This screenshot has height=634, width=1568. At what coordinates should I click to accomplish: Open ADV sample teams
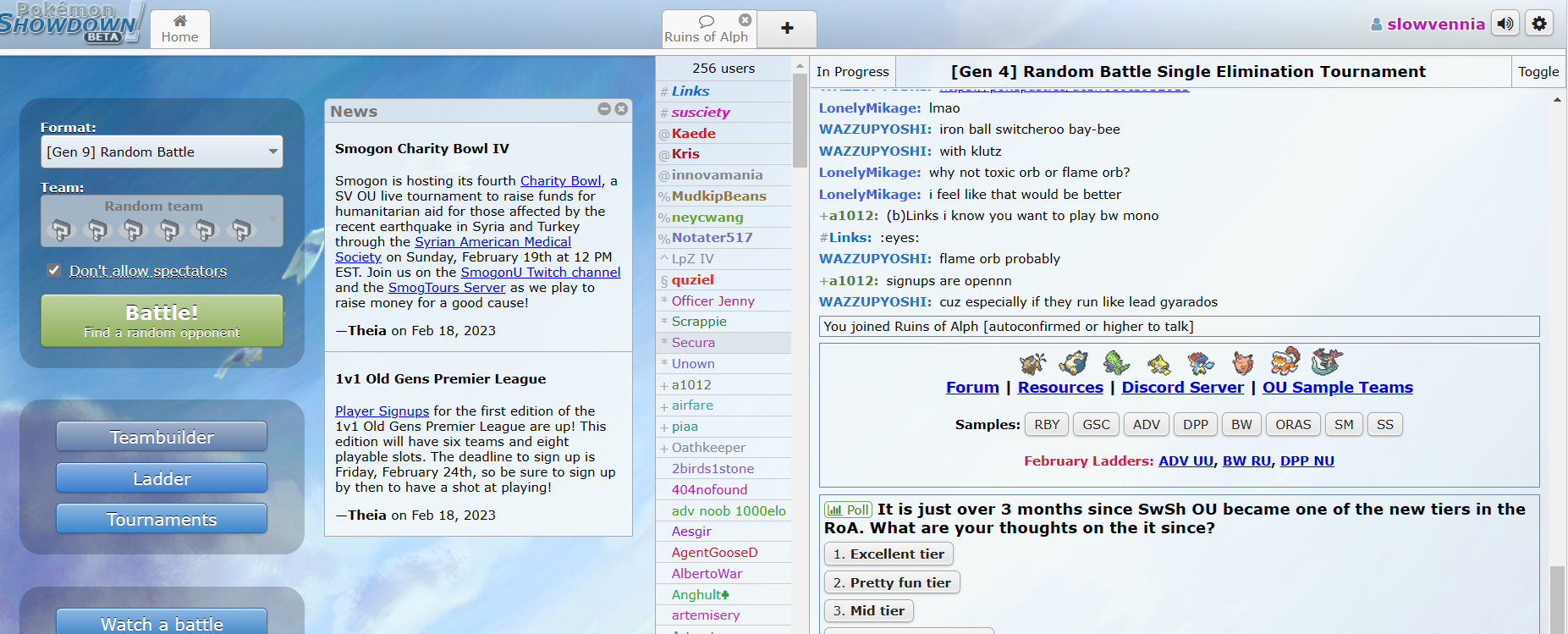[x=1147, y=424]
